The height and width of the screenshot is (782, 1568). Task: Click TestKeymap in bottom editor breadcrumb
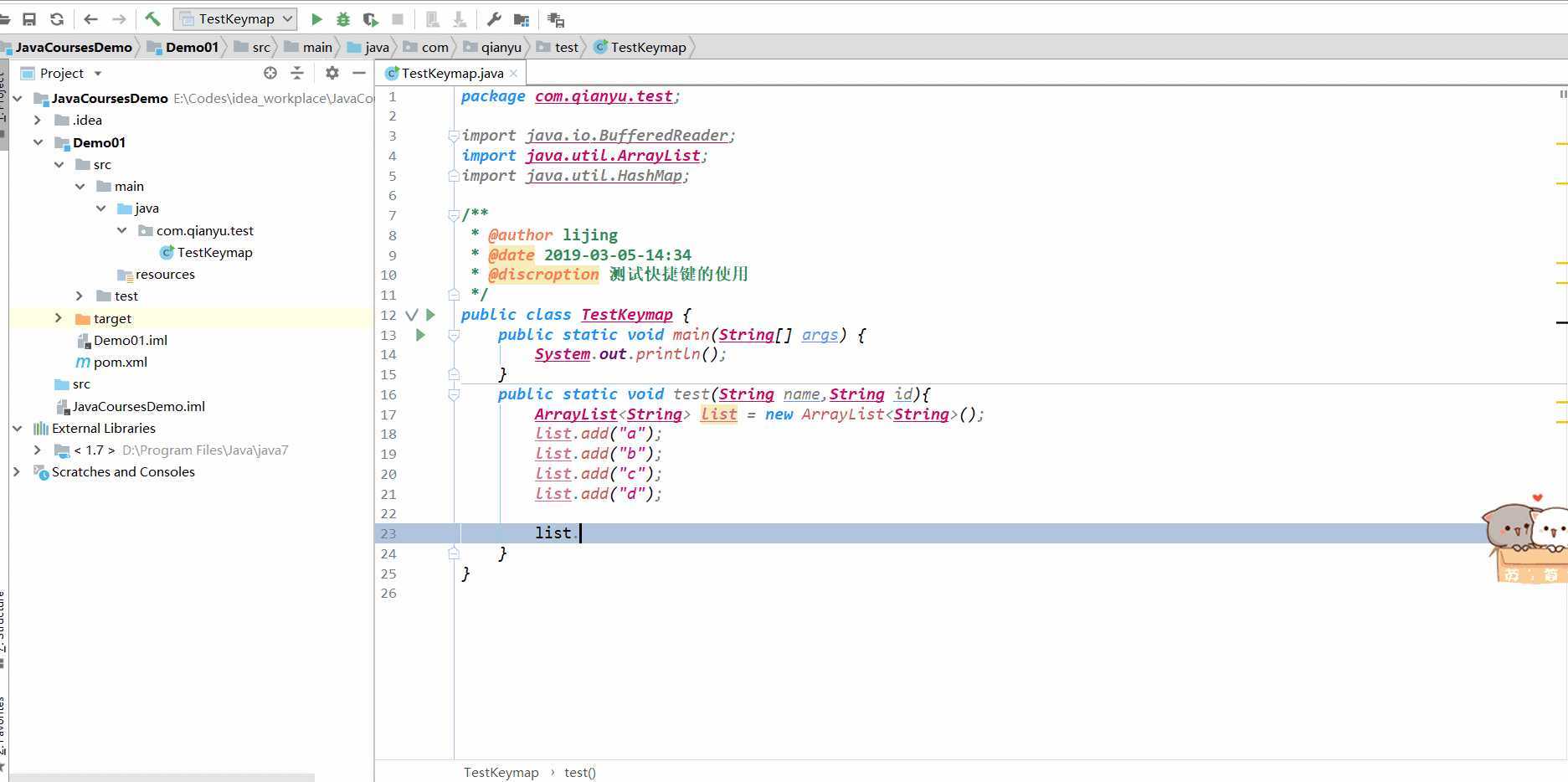point(501,772)
